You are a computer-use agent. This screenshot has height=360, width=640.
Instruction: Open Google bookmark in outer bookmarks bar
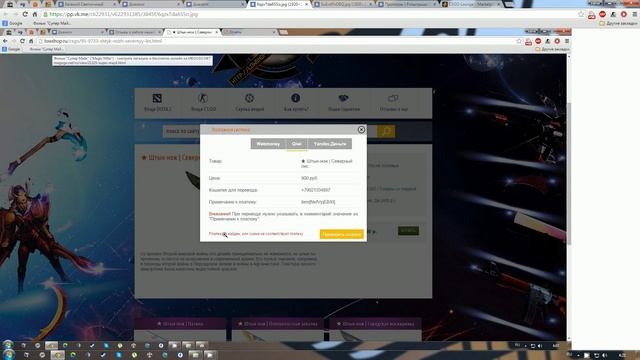[x=13, y=23]
